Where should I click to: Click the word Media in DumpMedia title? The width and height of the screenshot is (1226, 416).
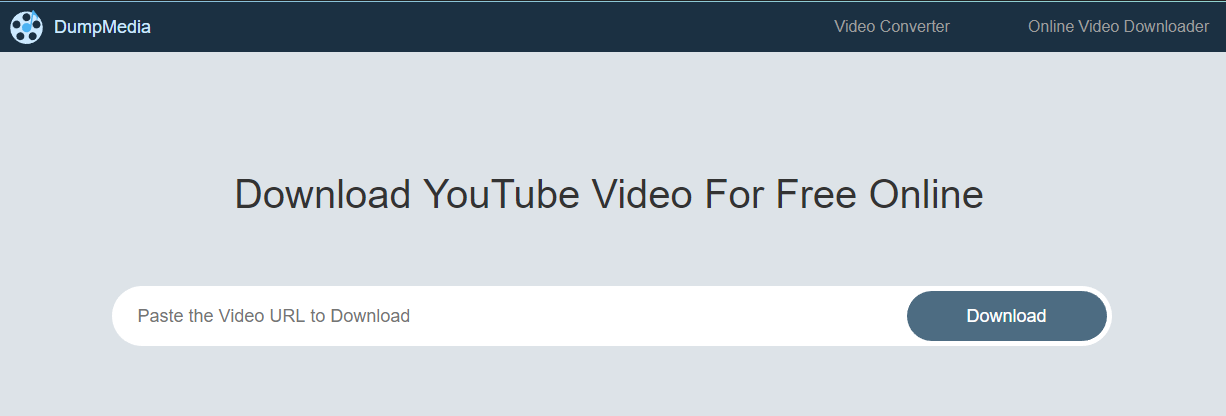click(126, 27)
